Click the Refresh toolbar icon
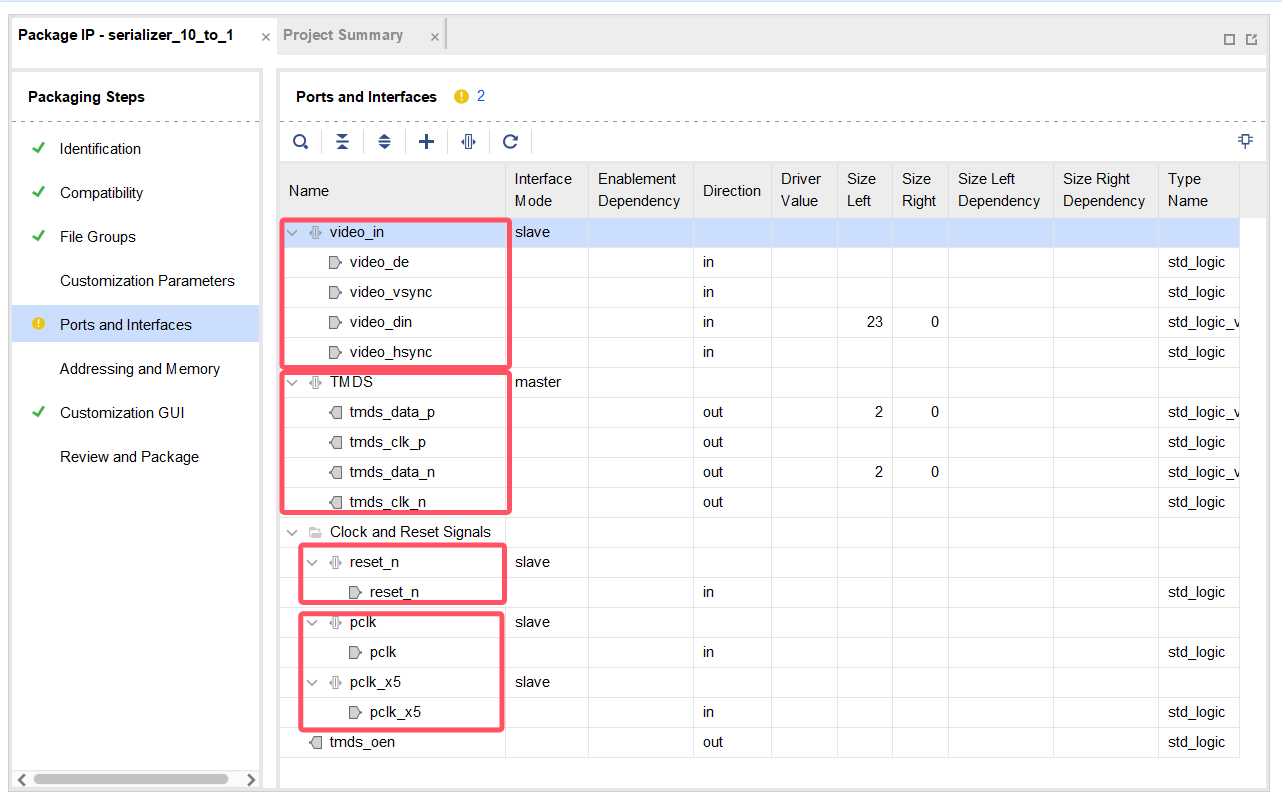Image resolution: width=1282 pixels, height=800 pixels. click(510, 142)
